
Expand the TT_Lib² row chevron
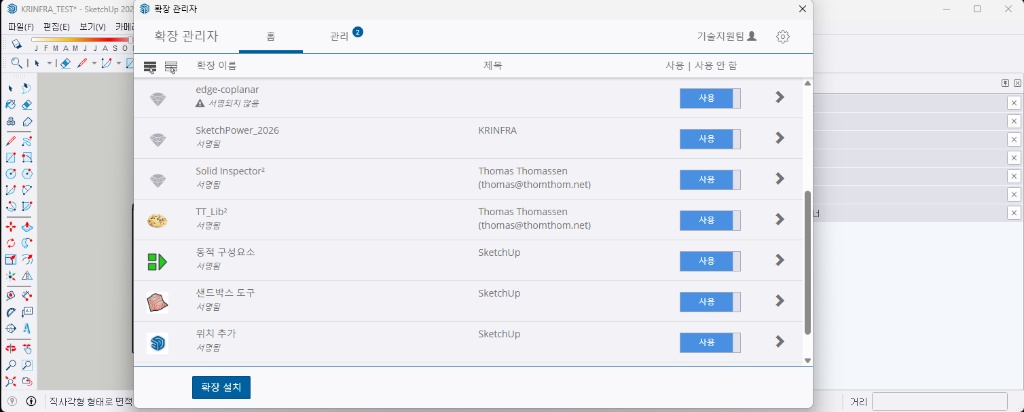click(x=779, y=219)
